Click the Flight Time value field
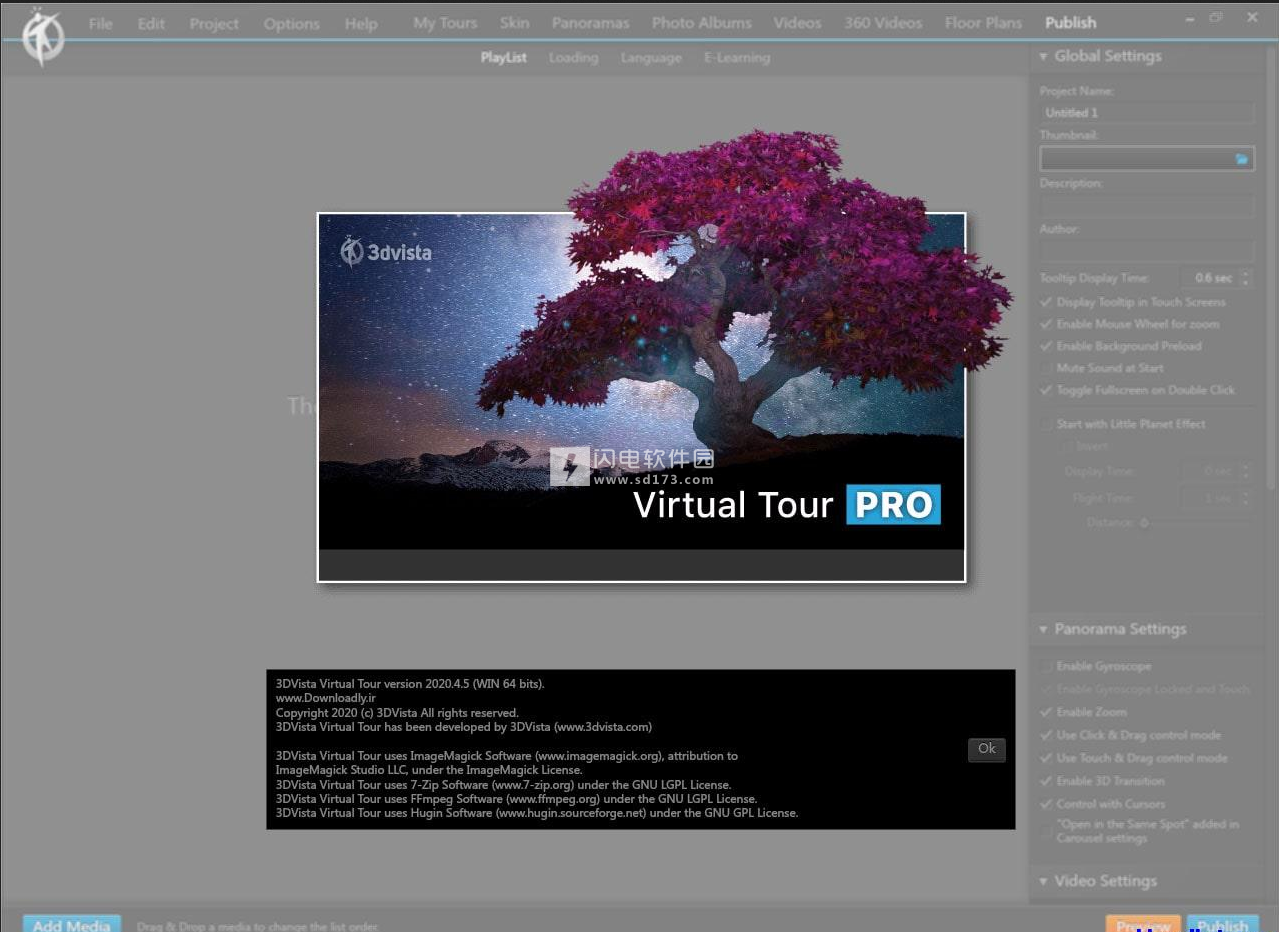 [1210, 497]
